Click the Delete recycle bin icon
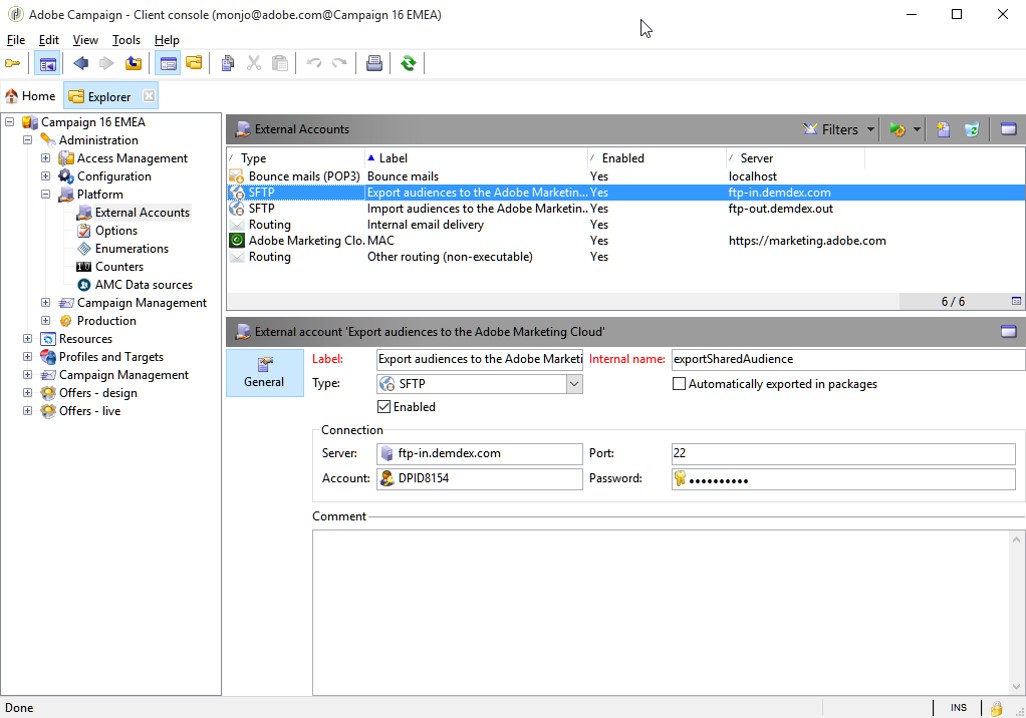 click(x=972, y=130)
